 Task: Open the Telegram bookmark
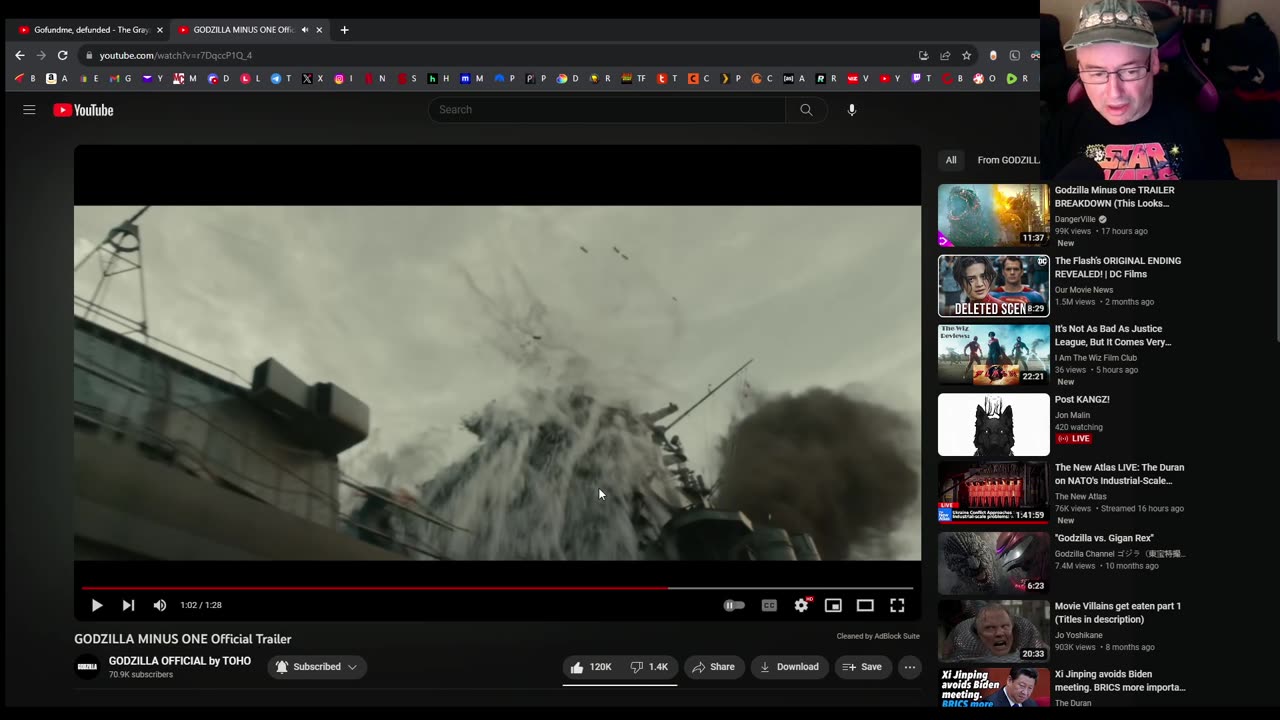(281, 78)
